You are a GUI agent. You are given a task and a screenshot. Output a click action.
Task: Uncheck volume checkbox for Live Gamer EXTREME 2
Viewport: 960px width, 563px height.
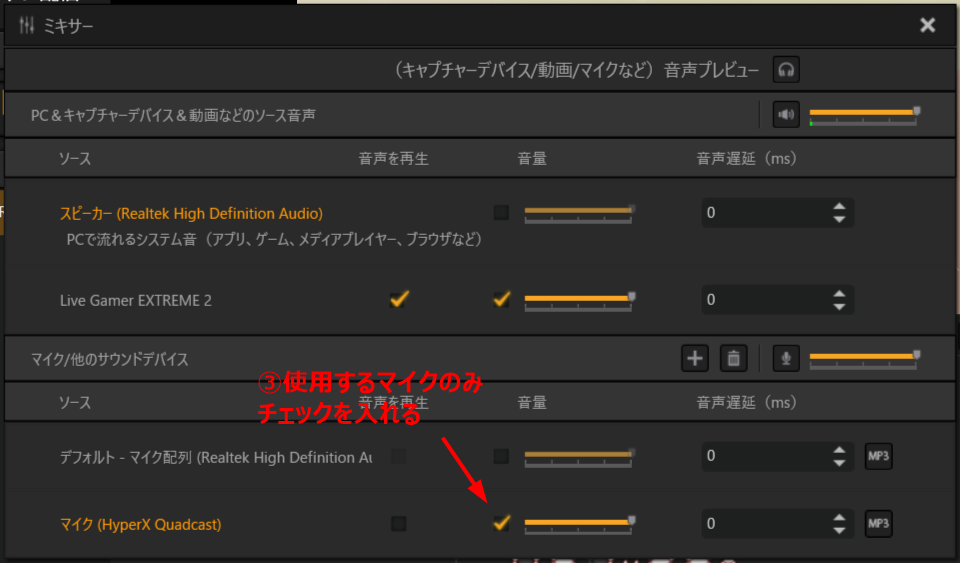click(x=502, y=299)
